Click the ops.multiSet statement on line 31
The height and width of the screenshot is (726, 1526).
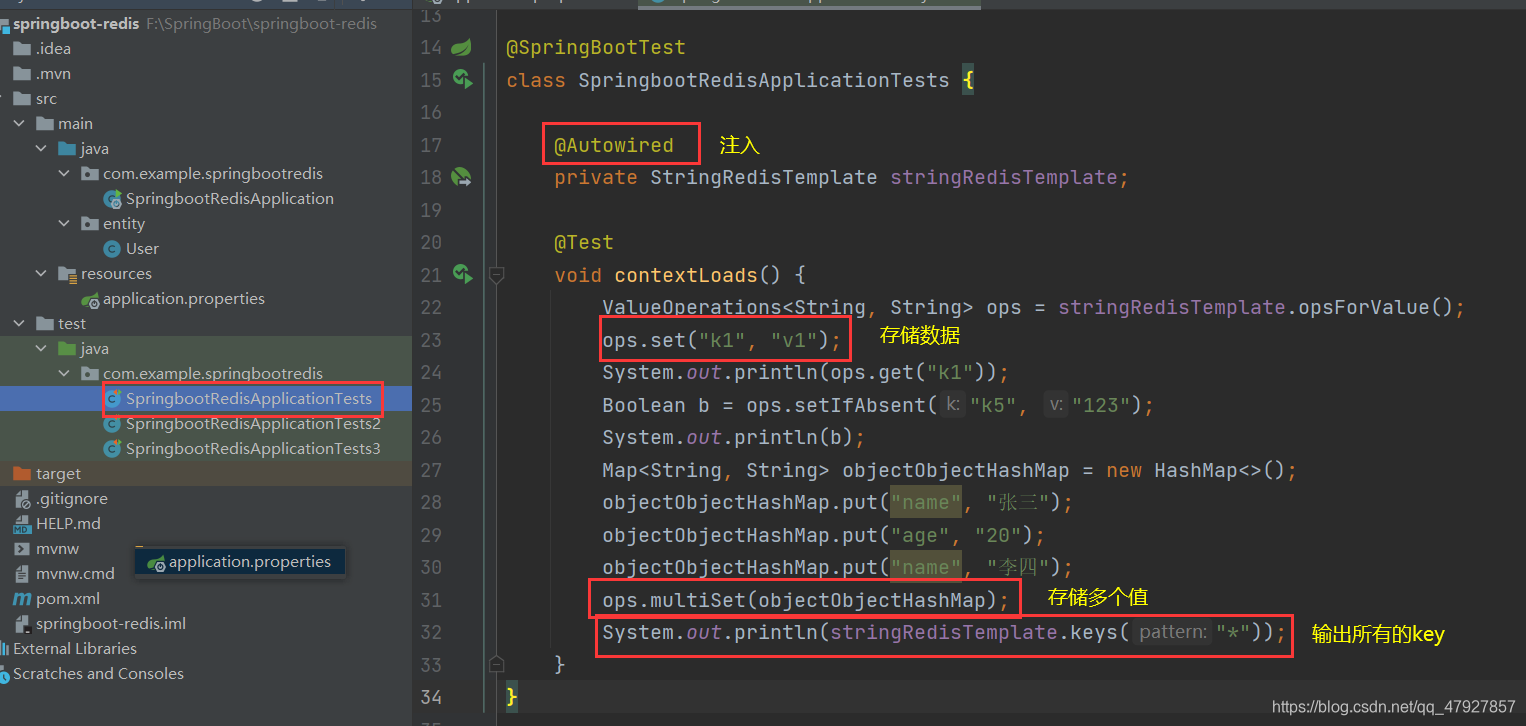click(x=806, y=600)
